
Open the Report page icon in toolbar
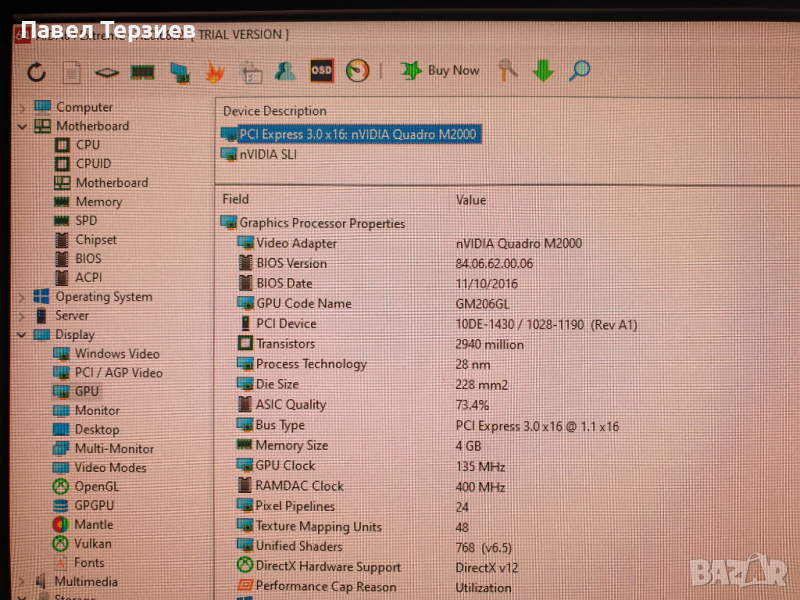click(71, 72)
